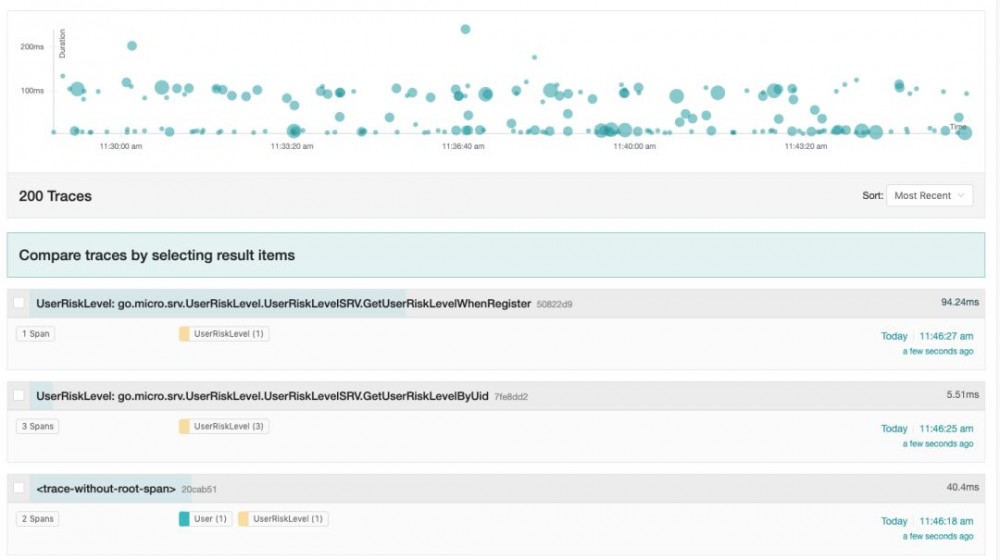Click the highest trace dot above 200ms
This screenshot has height=560, width=1000.
[x=465, y=29]
